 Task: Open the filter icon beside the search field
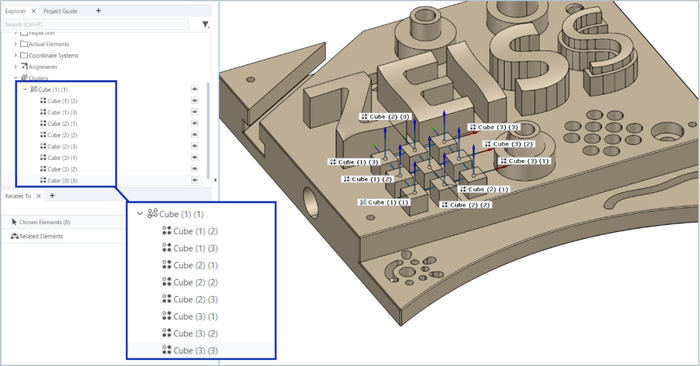(x=205, y=25)
